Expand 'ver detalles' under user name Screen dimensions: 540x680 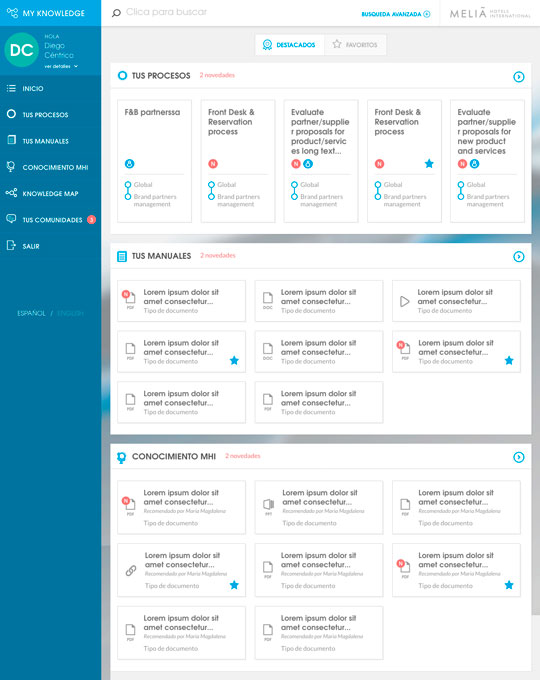61,66
